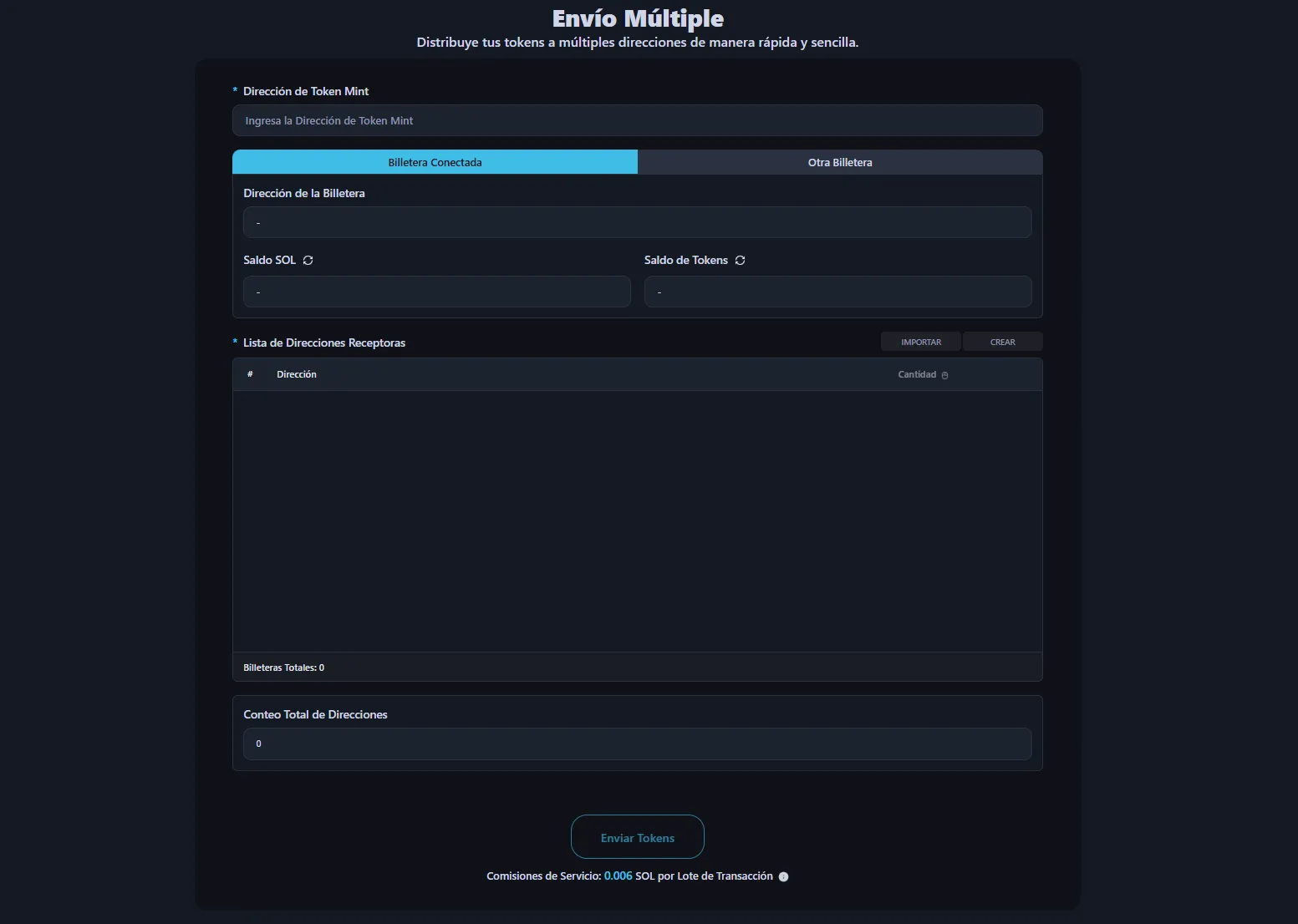Screen dimensions: 1298x924
Task: Click the Dirección column header
Action: tap(297, 374)
